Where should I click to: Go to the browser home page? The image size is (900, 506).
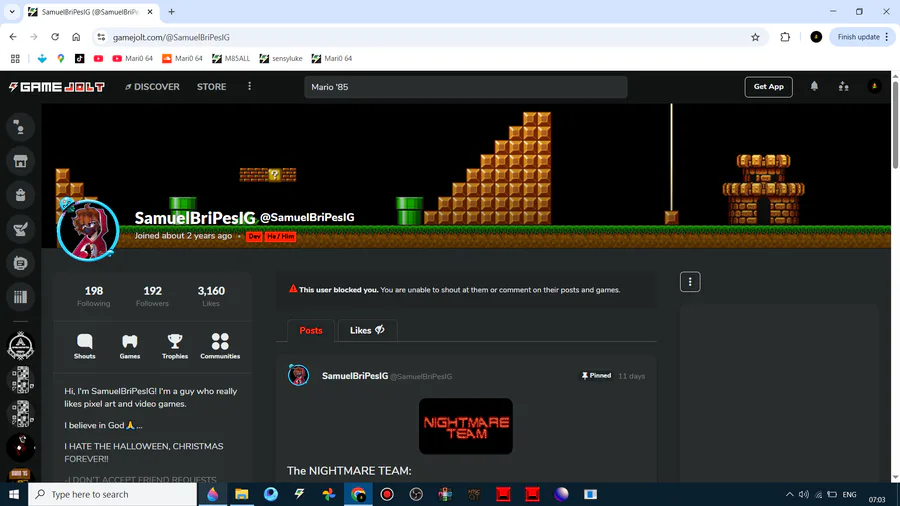[x=76, y=37]
